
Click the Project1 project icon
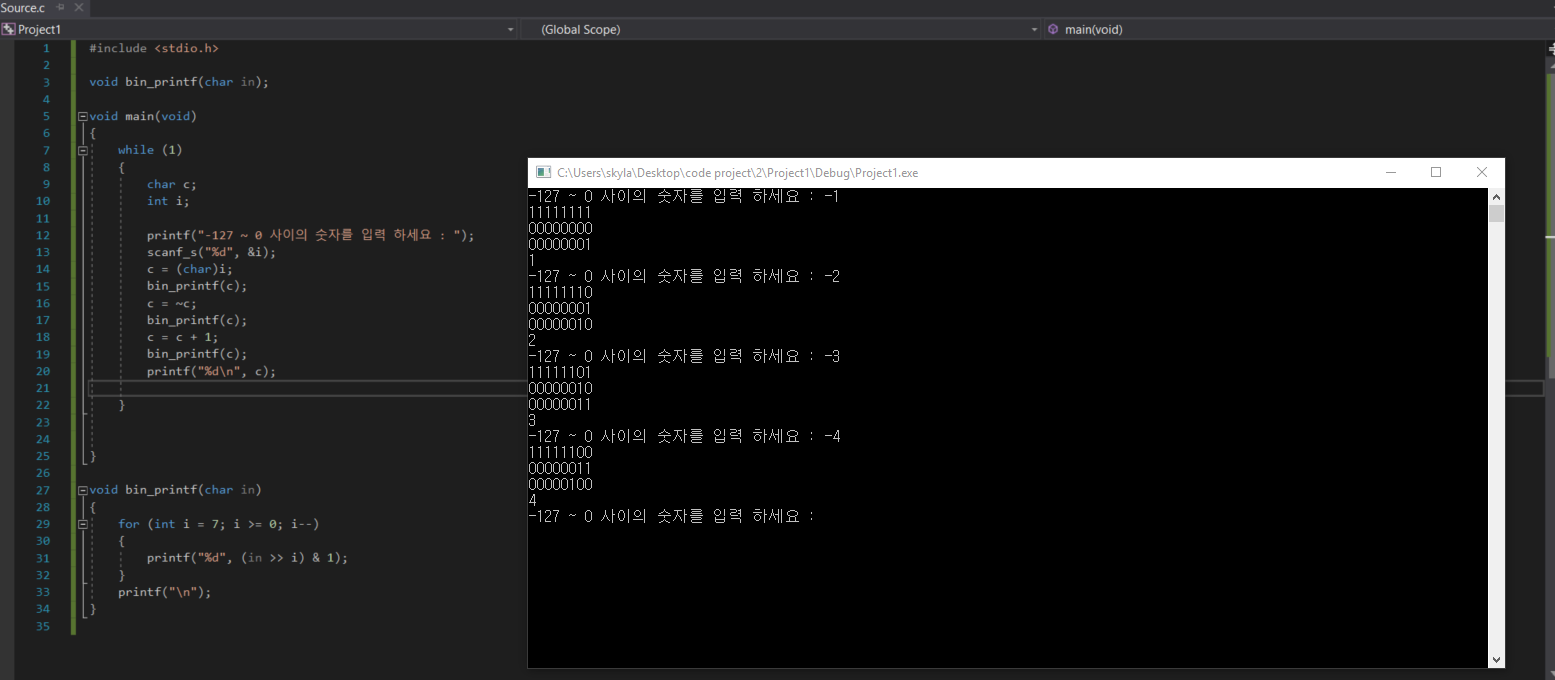(8, 29)
